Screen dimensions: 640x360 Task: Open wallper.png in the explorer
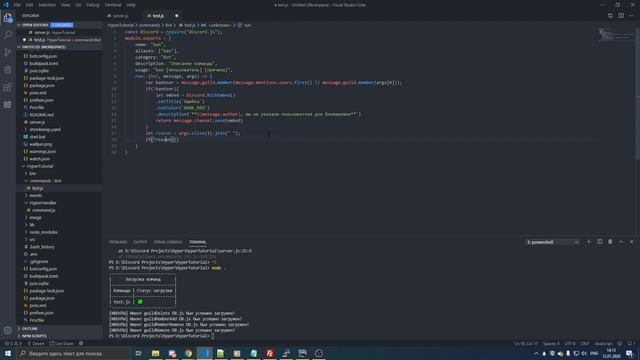[40, 144]
